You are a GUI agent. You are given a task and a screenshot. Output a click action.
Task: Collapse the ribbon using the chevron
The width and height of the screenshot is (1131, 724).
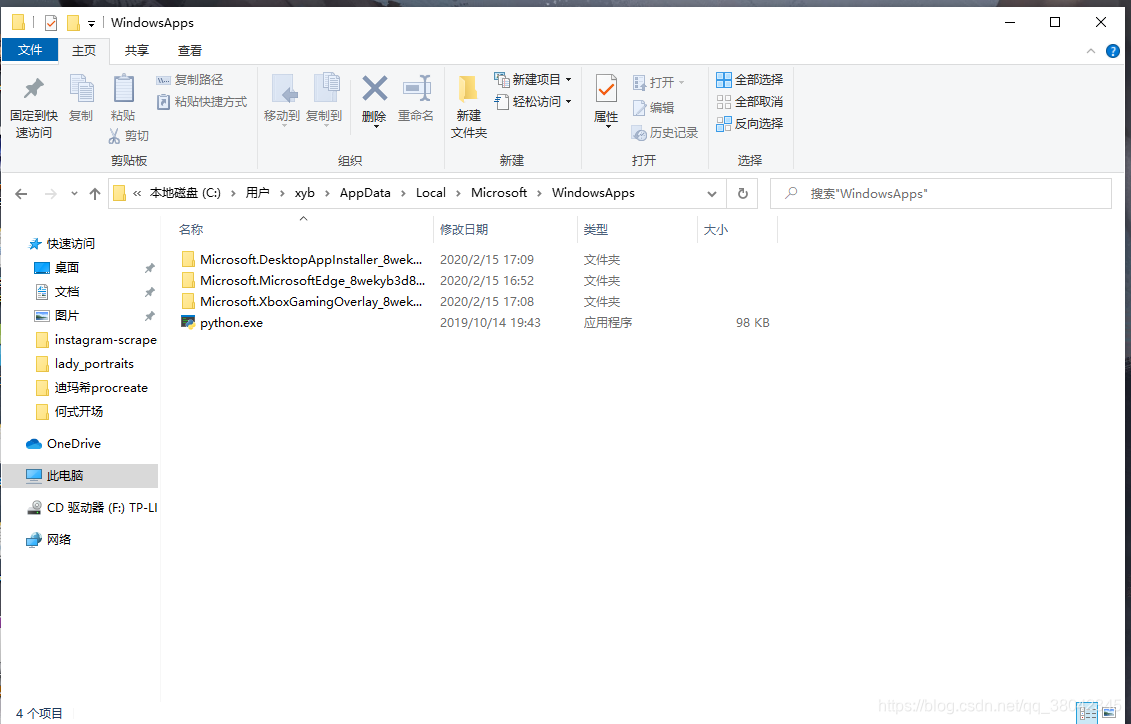coord(1091,51)
